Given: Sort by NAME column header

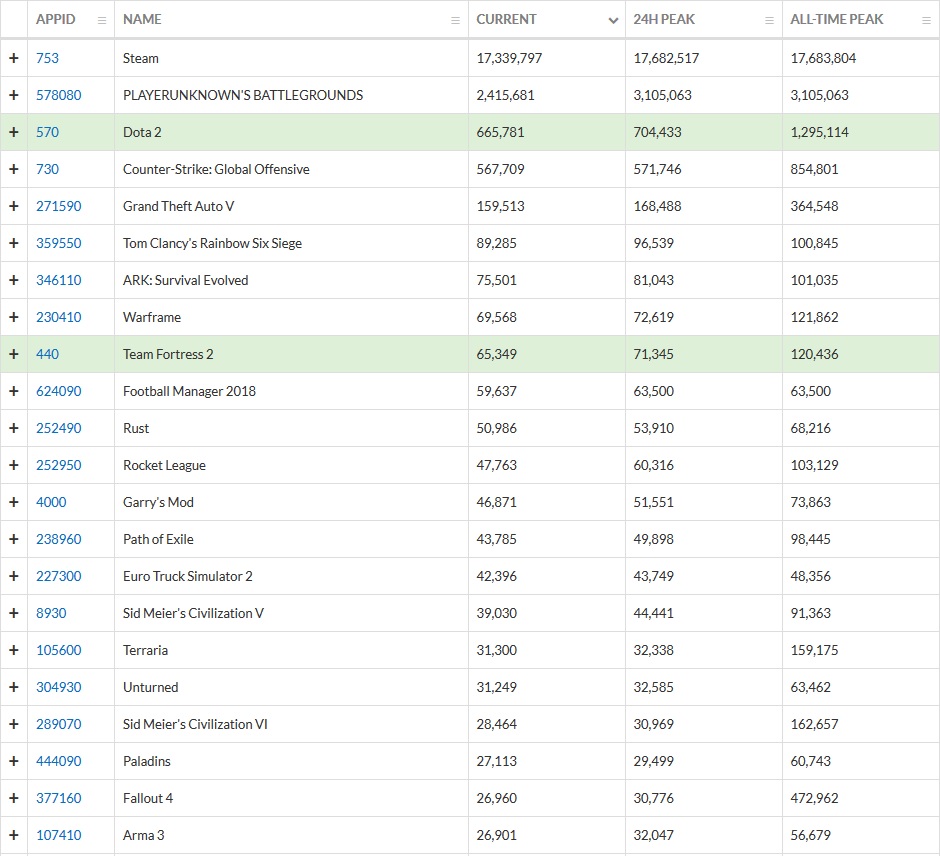Looking at the screenshot, I should [x=142, y=19].
